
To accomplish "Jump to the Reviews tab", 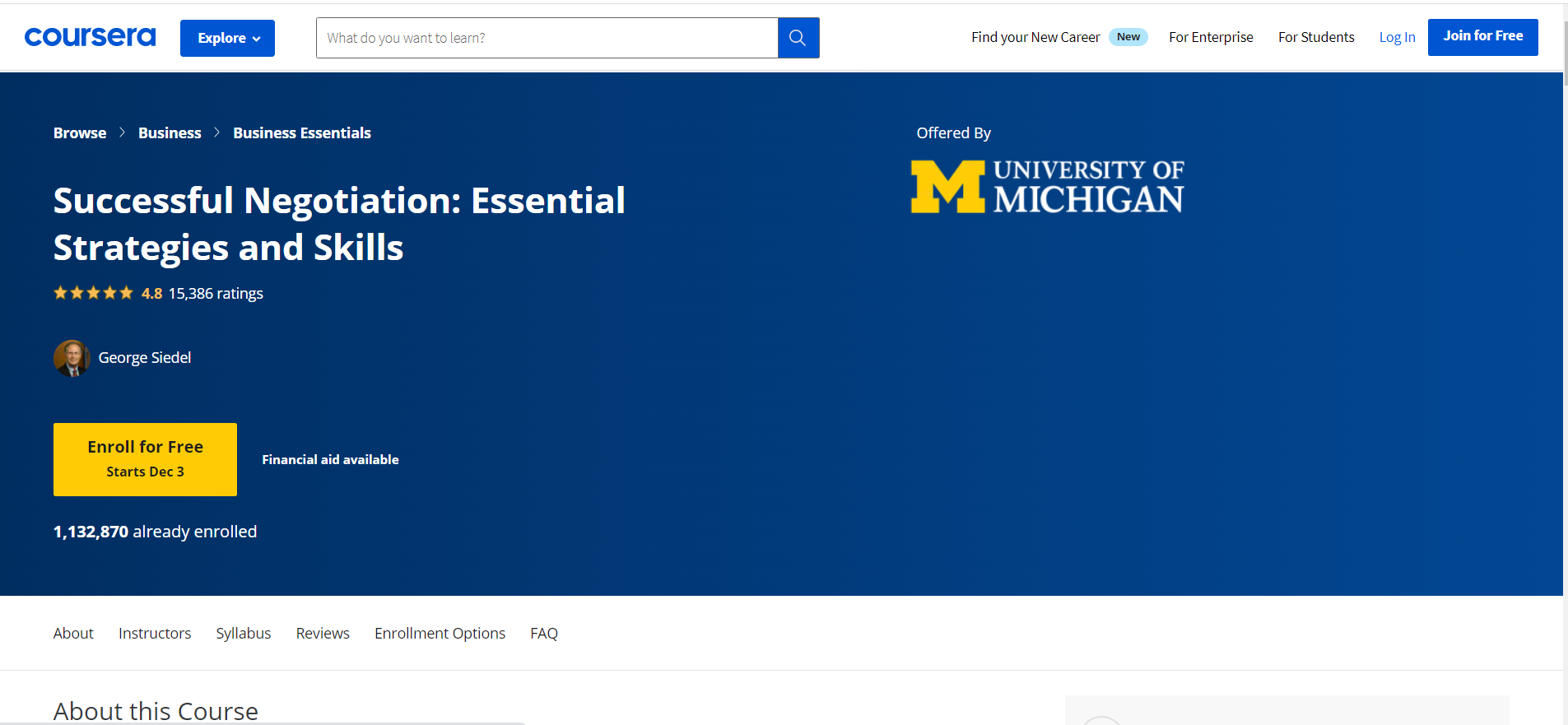I will pos(323,633).
